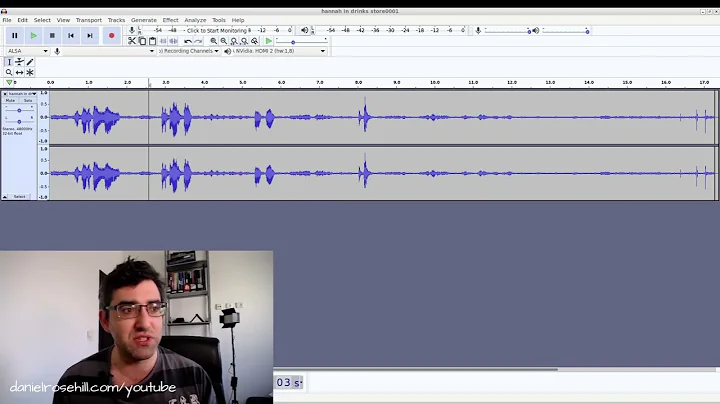Click the mixer toolbar speaker icon
This screenshot has width=720, height=404.
[536, 31]
